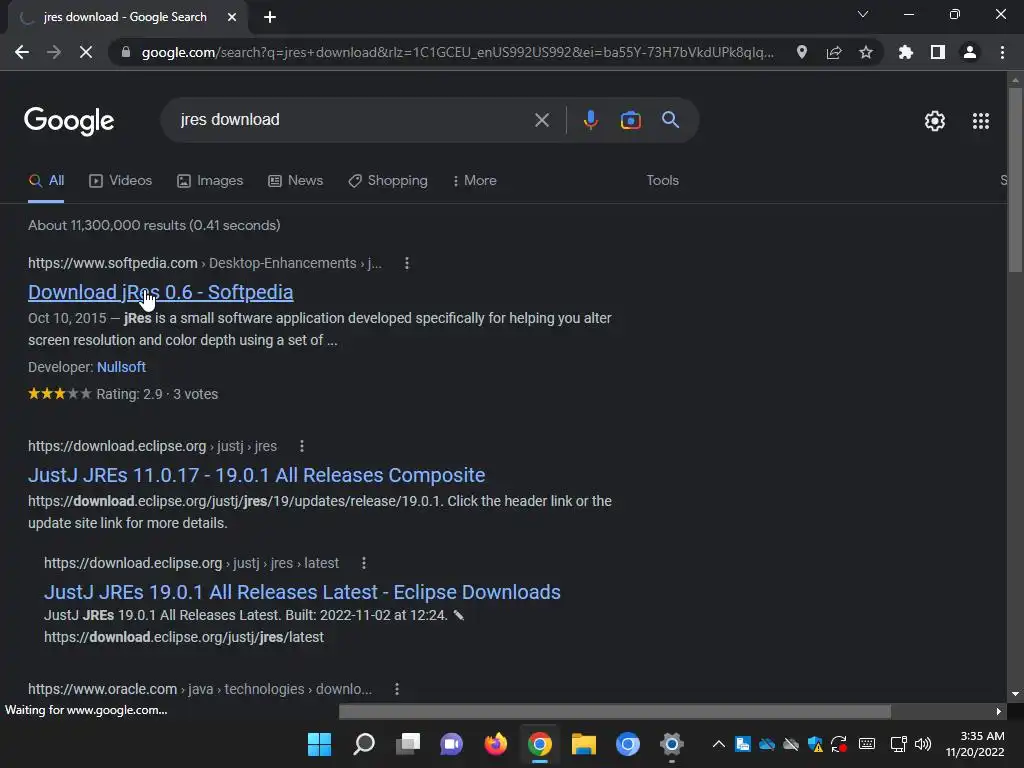Open the search Tools options
The width and height of the screenshot is (1024, 768).
(x=662, y=180)
